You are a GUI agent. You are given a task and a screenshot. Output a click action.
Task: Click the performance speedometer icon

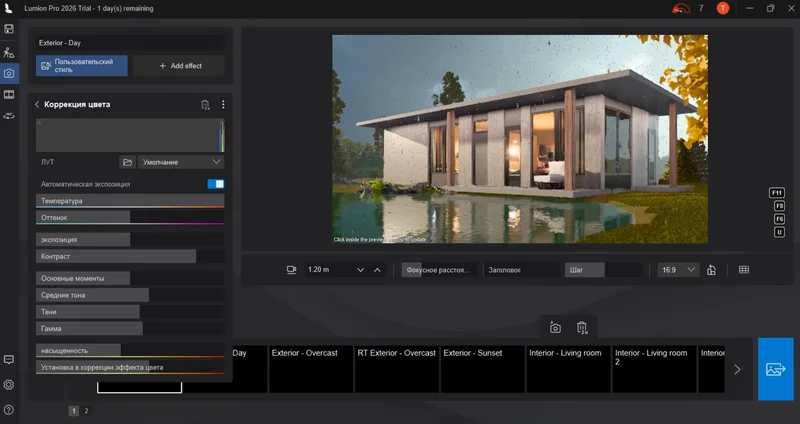click(x=681, y=8)
